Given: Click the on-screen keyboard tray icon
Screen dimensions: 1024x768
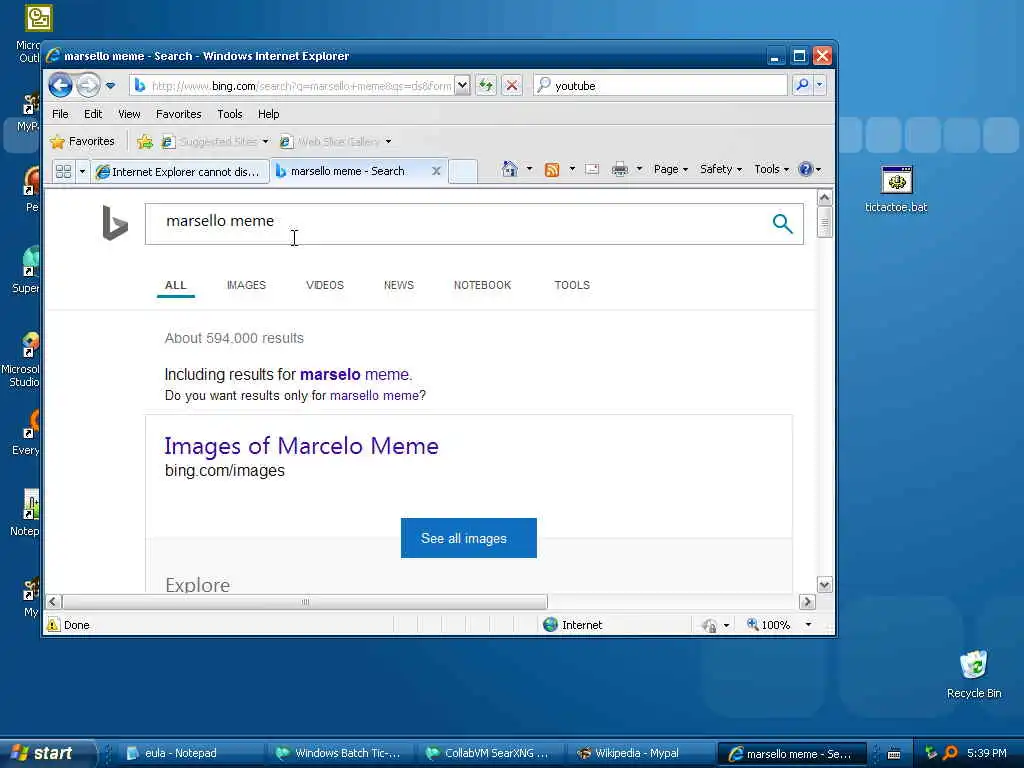Looking at the screenshot, I should point(894,754).
